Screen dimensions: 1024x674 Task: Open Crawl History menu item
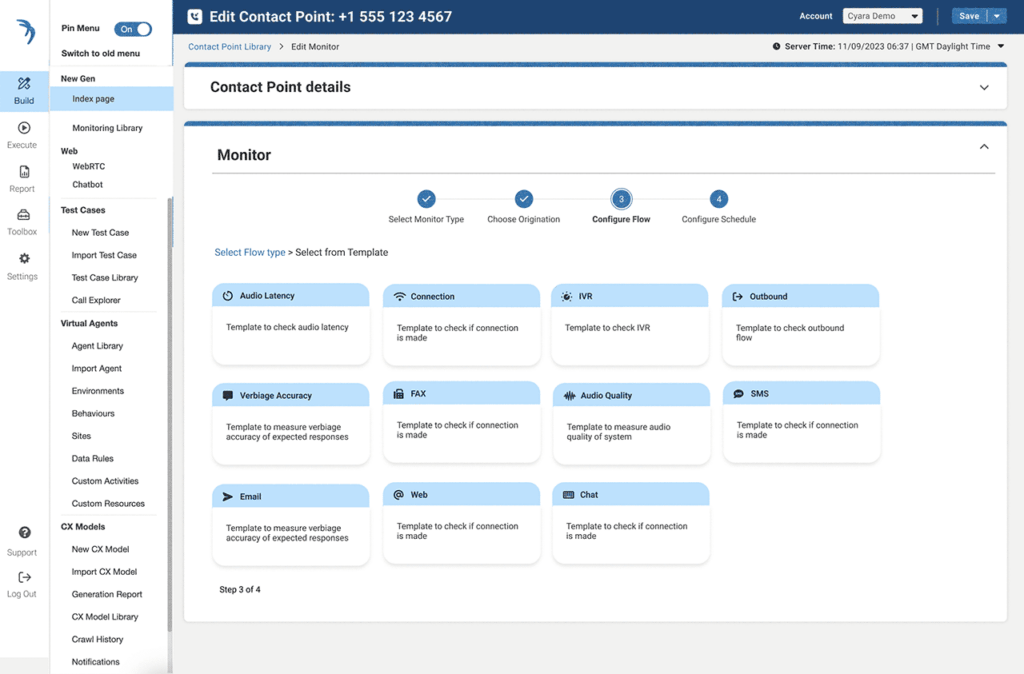(97, 639)
